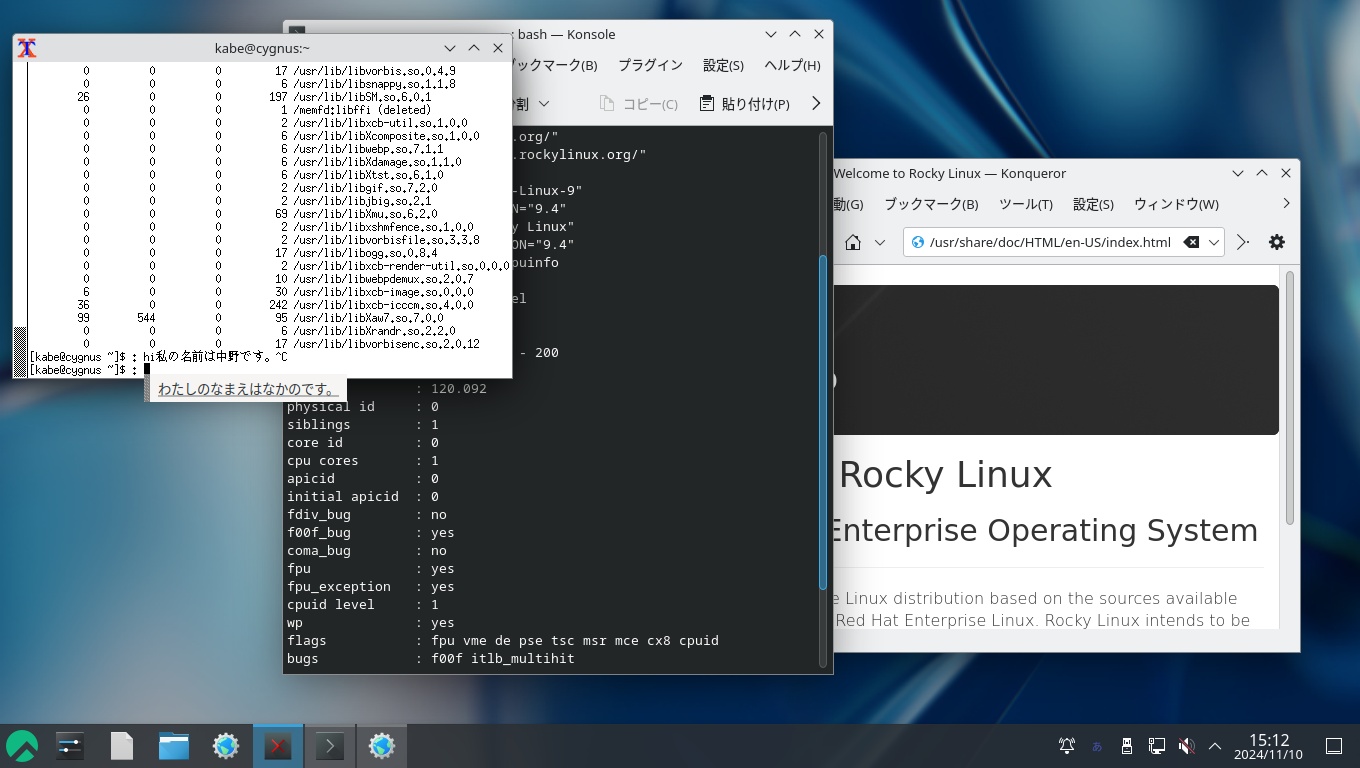Click the muted audio volume tray icon
Viewport: 1360px width, 768px height.
[1187, 746]
